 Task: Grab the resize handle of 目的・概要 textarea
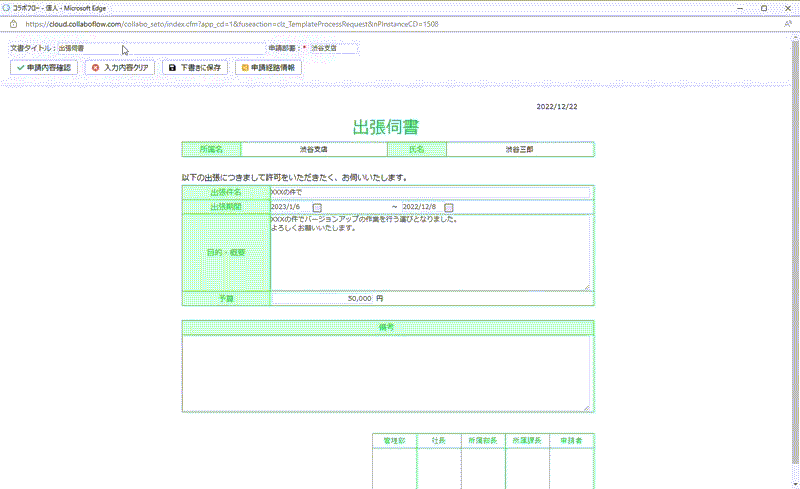point(587,287)
